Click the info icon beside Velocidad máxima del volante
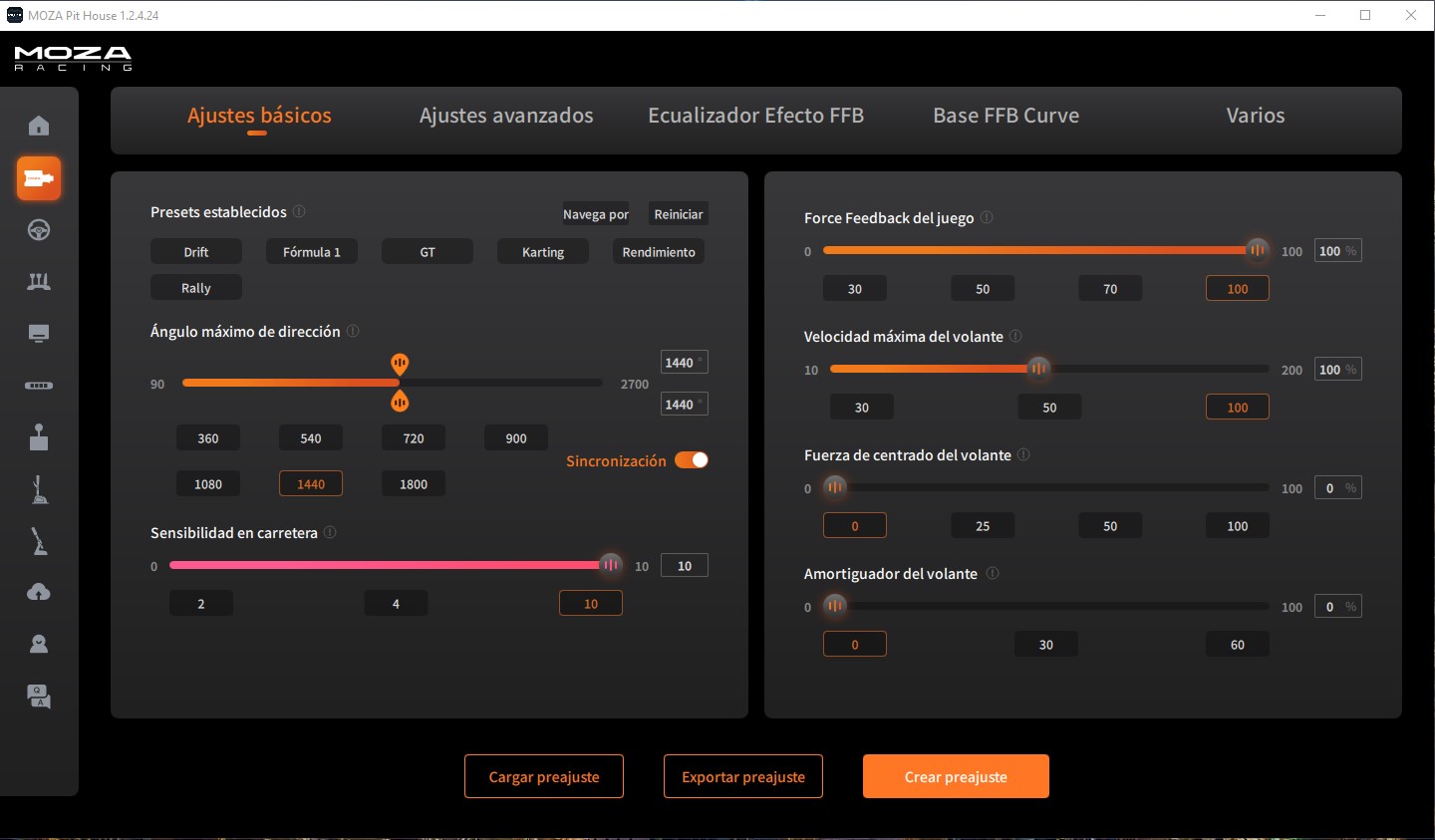 pyautogui.click(x=1015, y=336)
